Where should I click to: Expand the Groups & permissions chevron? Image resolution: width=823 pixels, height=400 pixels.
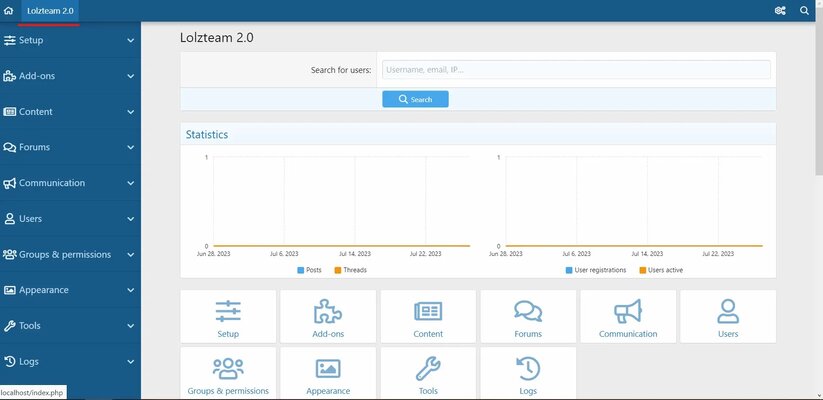[x=131, y=255]
